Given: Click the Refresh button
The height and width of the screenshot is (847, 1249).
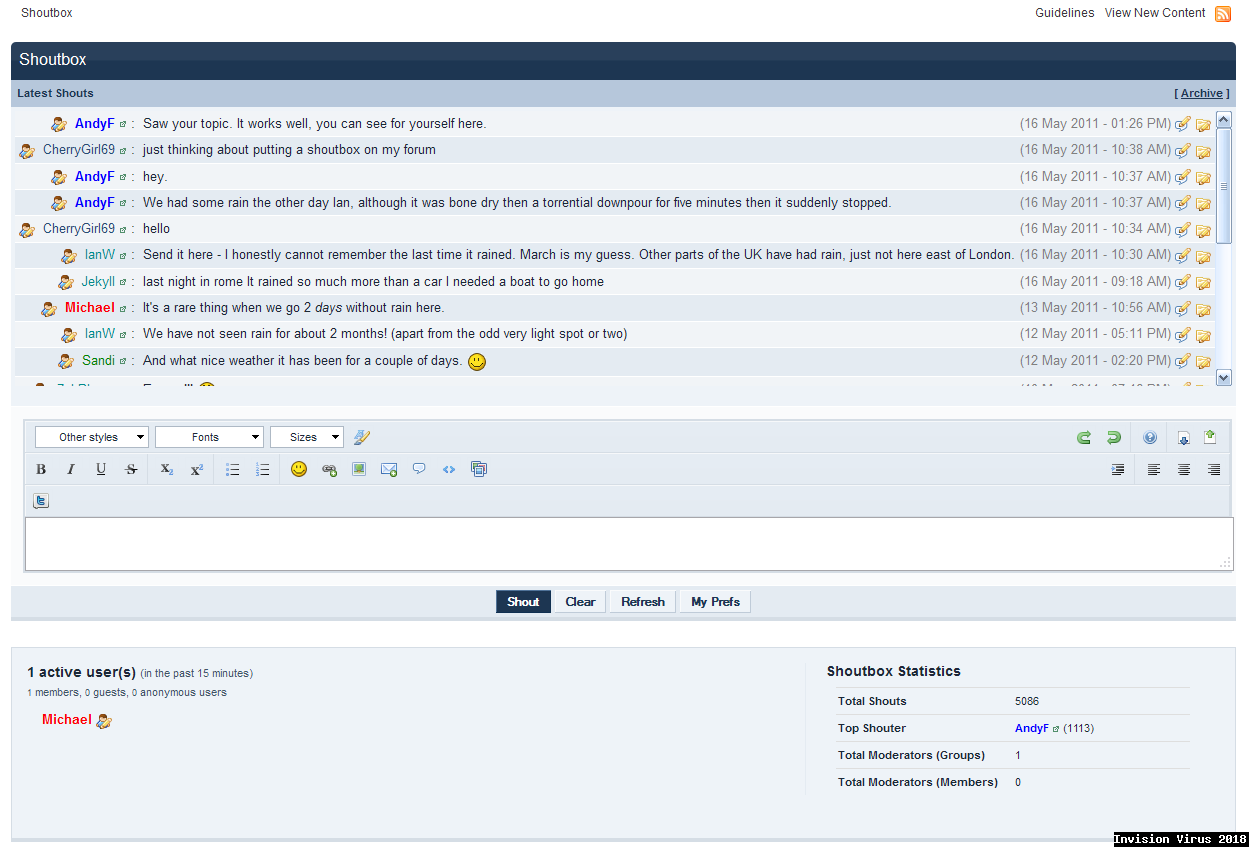Looking at the screenshot, I should click(x=643, y=602).
